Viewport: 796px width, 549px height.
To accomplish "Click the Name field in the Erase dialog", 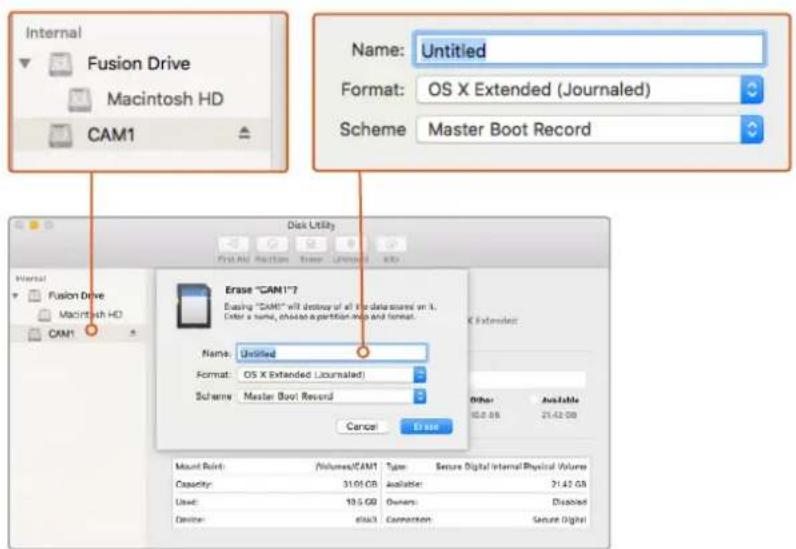I will (x=332, y=353).
